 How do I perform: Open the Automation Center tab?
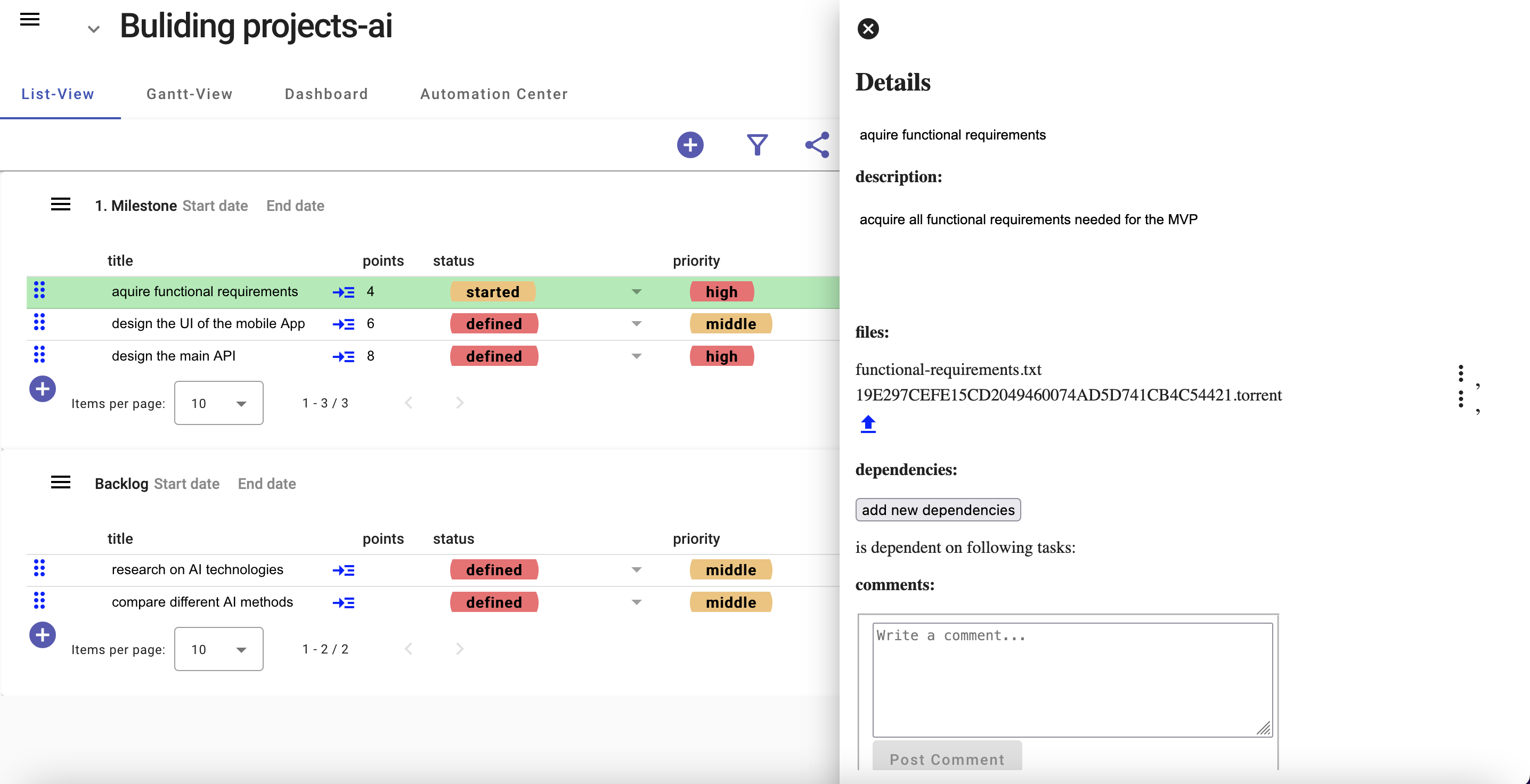pyautogui.click(x=493, y=94)
